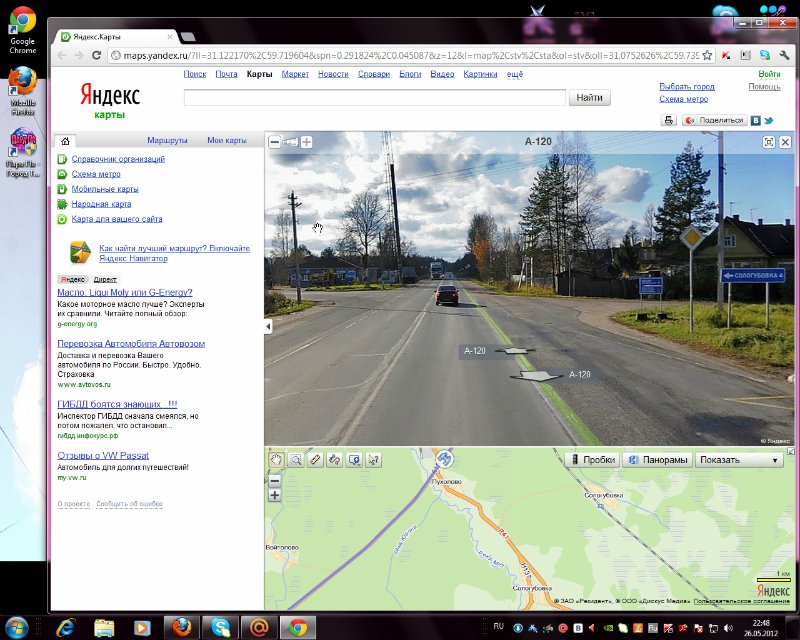Open Схема метро link at top right
Screen dimensions: 800x640
[684, 99]
